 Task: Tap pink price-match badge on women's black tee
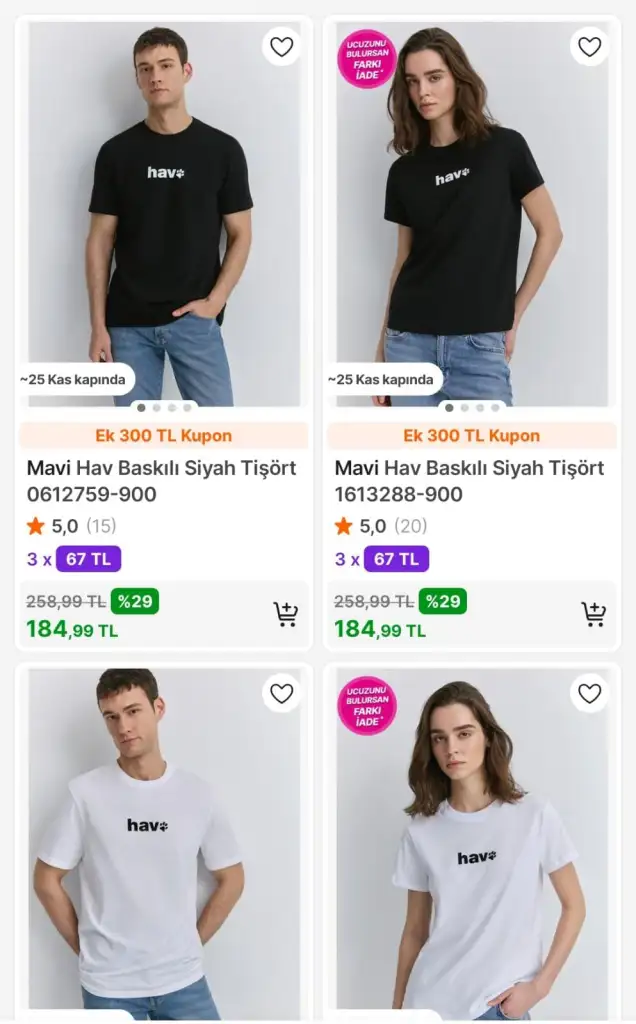click(x=367, y=59)
